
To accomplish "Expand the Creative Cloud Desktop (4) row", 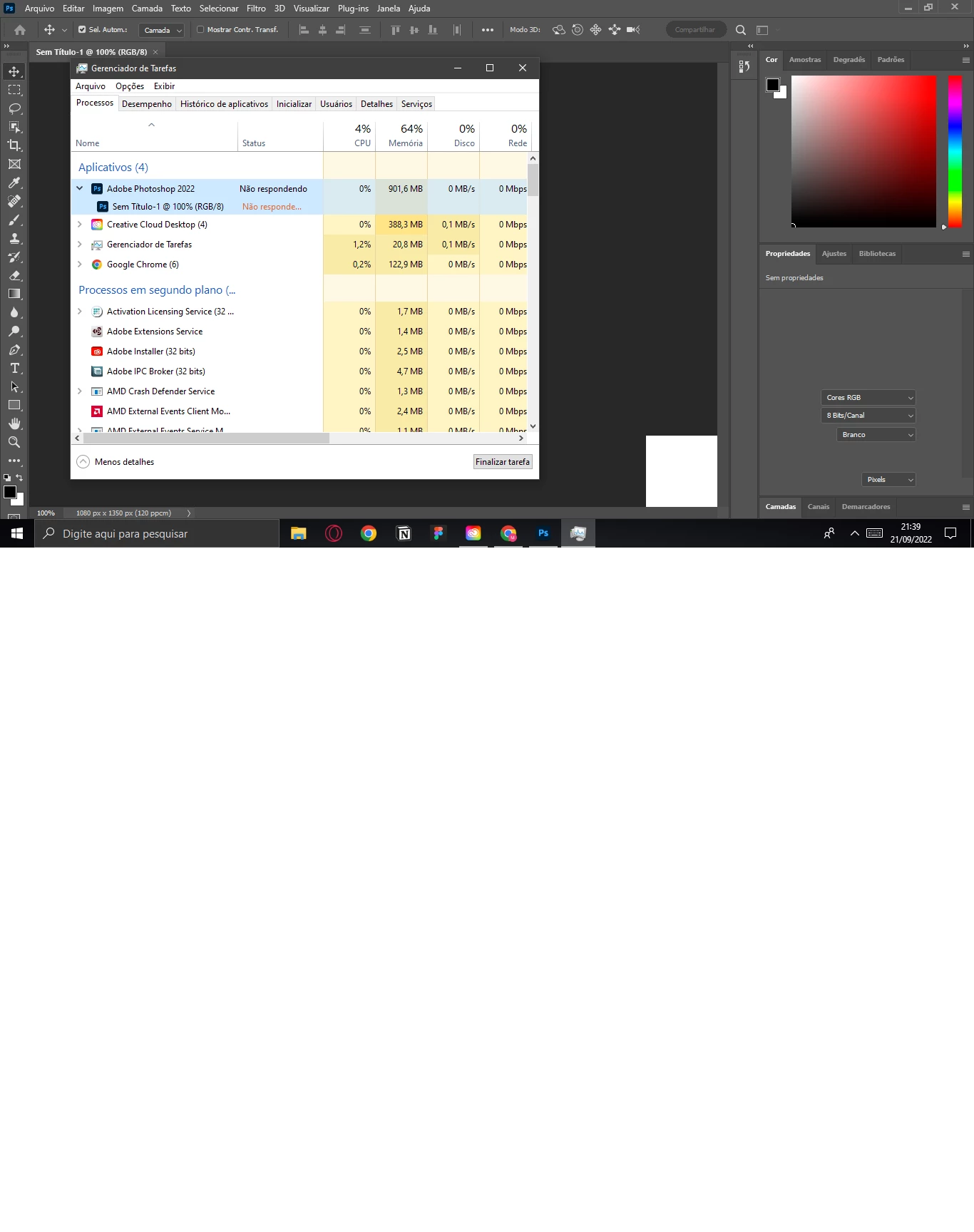I will pyautogui.click(x=80, y=224).
